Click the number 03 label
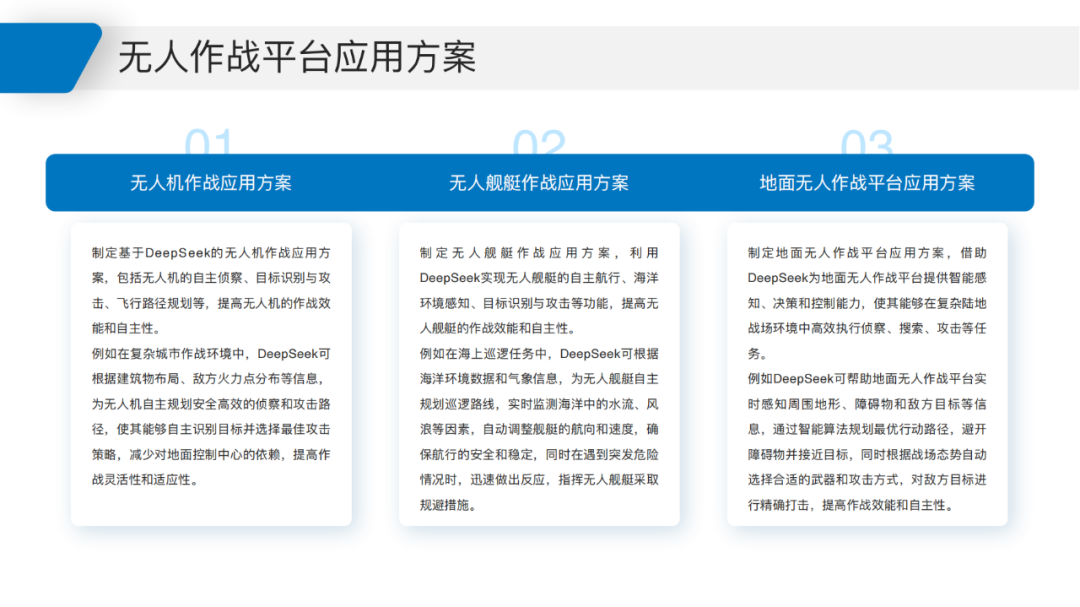Image resolution: width=1080 pixels, height=607 pixels. point(866,142)
